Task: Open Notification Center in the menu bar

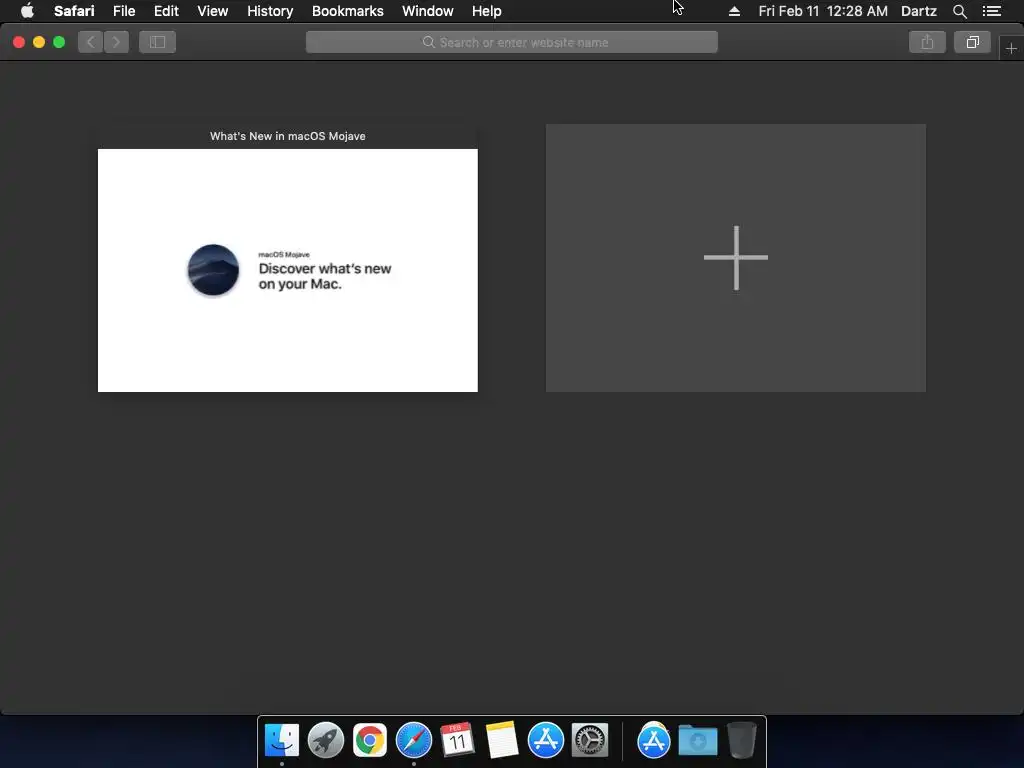Action: 992,11
